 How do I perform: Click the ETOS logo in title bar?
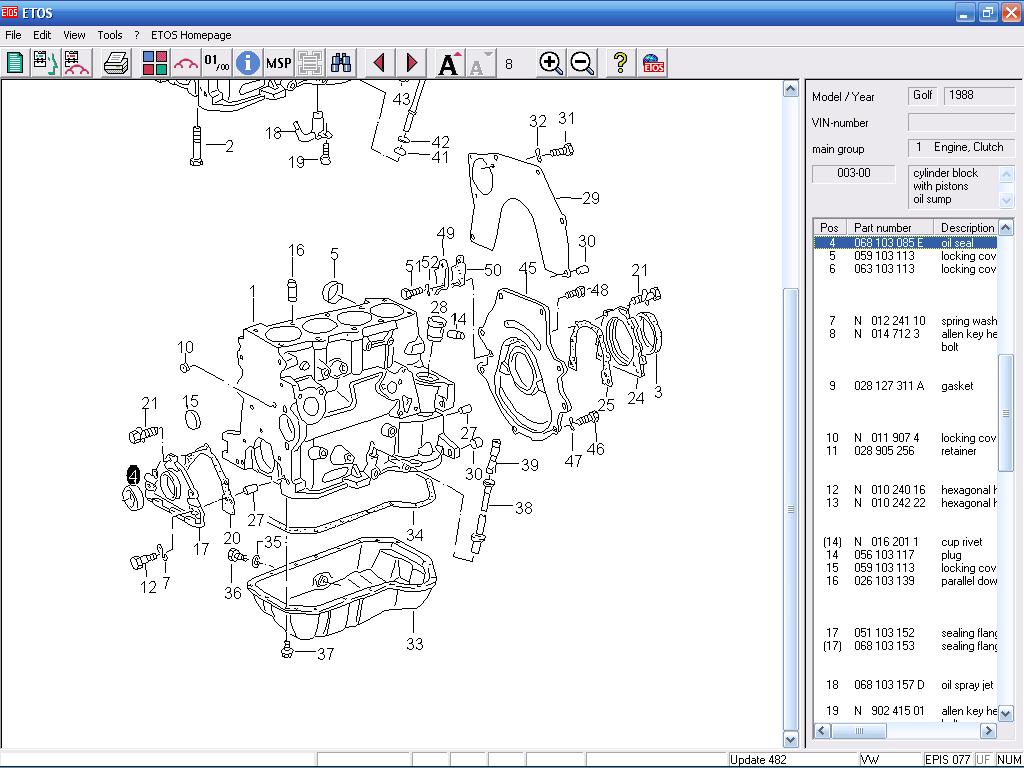click(10, 12)
